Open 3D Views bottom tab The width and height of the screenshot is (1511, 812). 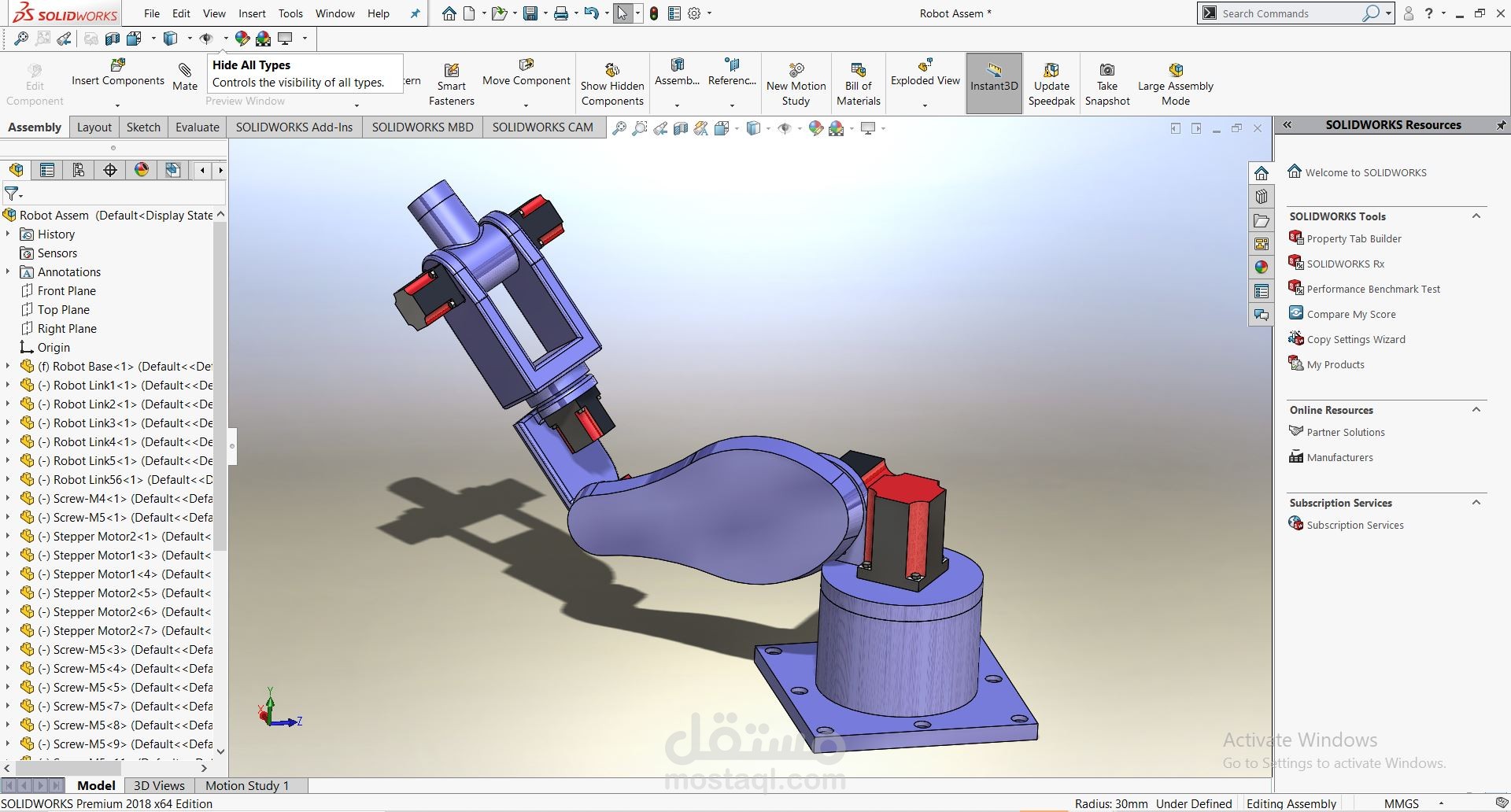point(159,785)
